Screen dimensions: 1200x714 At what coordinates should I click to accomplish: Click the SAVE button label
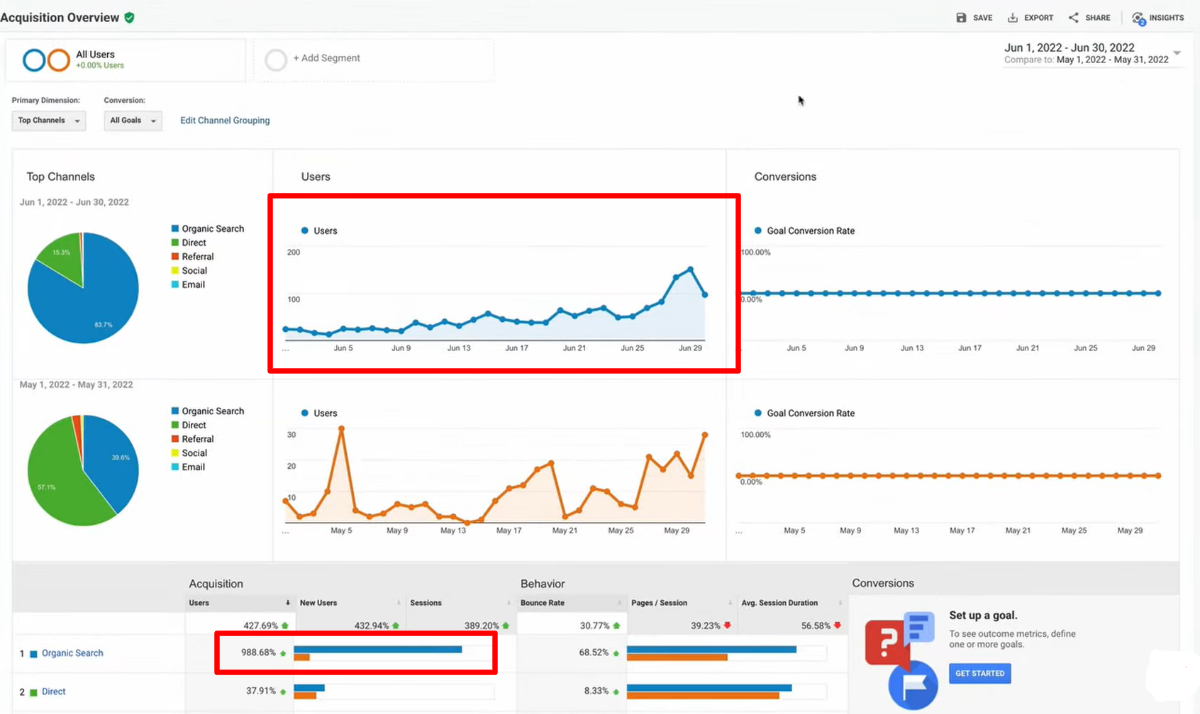[x=983, y=18]
